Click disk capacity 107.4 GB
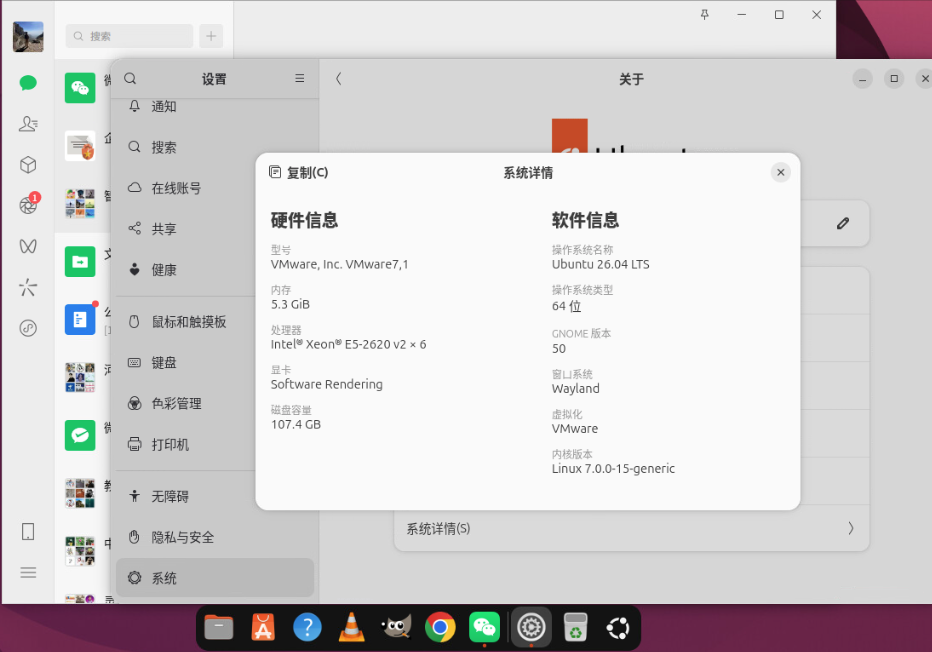This screenshot has width=932, height=652. tap(295, 424)
